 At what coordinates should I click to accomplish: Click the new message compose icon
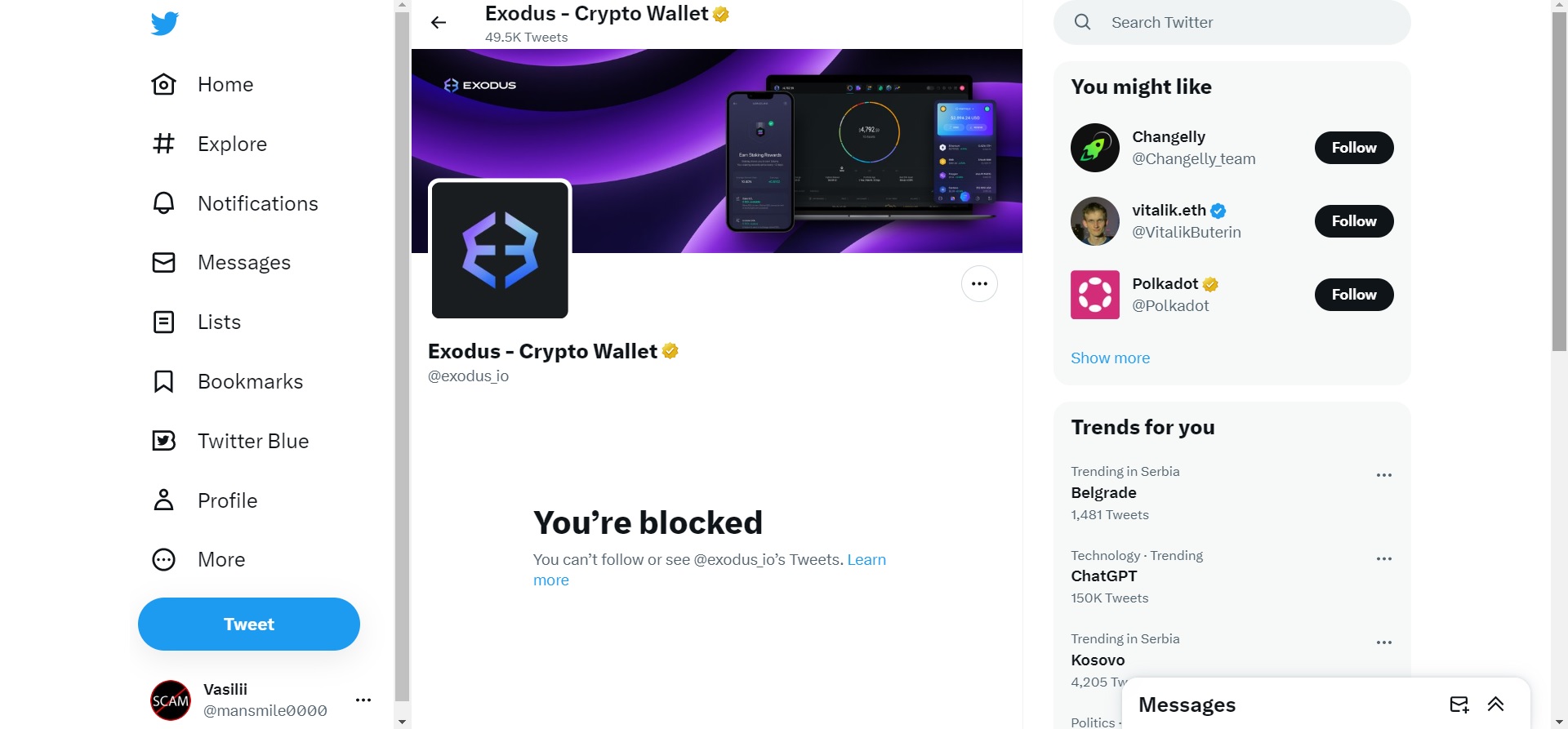coord(1459,705)
